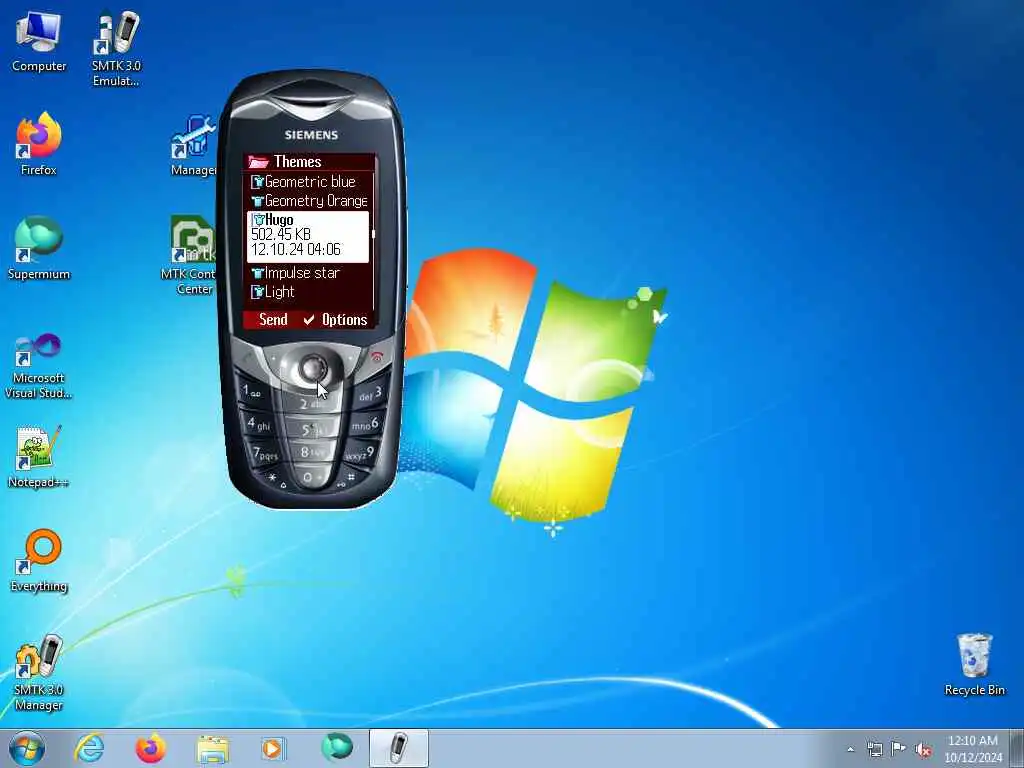Open the Action Center flag icon
Image resolution: width=1024 pixels, height=768 pixels.
pos(899,749)
